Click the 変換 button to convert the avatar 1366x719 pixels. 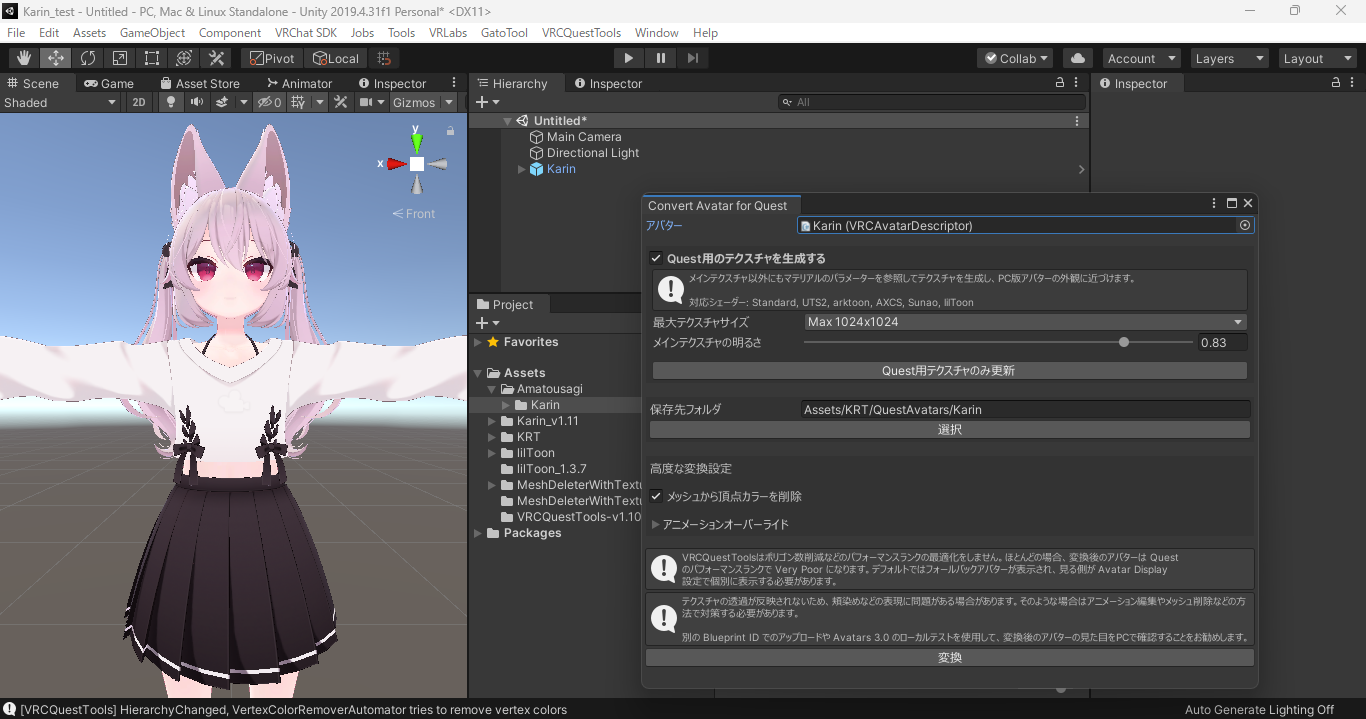coord(949,657)
